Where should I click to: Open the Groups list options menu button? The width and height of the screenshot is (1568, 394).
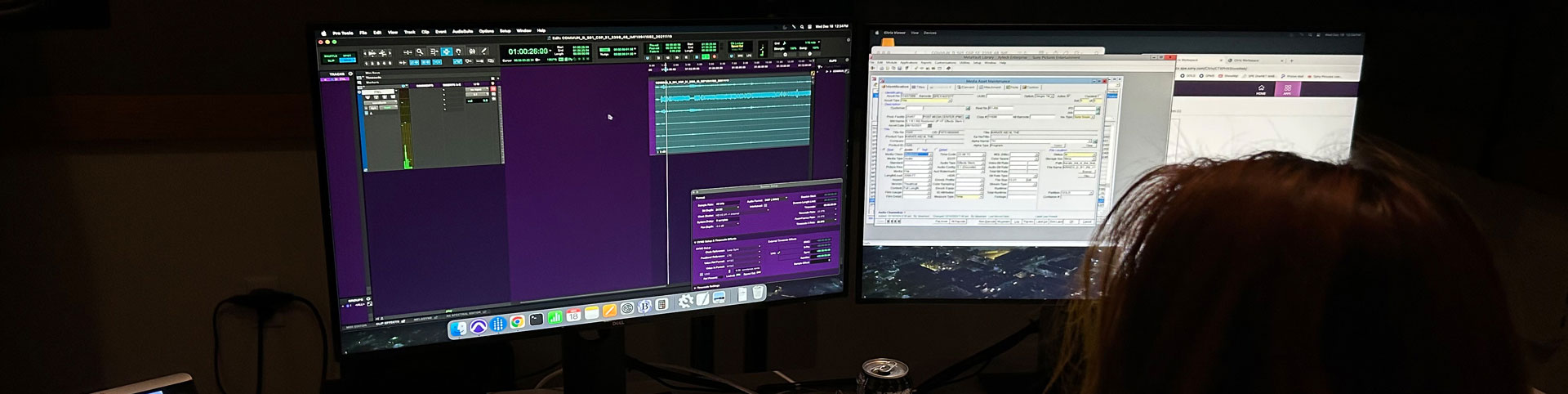tap(368, 299)
